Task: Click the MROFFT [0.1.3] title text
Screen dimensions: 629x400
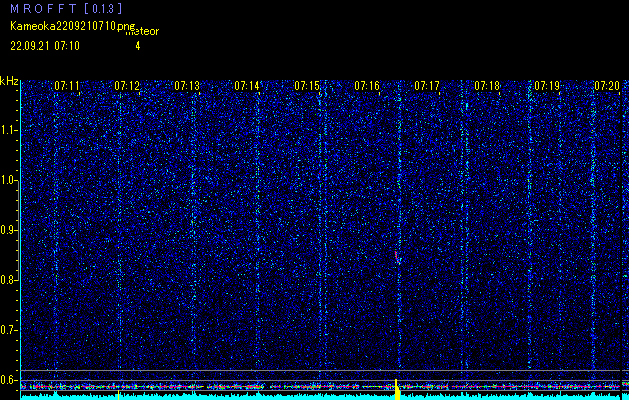Action: coord(66,8)
